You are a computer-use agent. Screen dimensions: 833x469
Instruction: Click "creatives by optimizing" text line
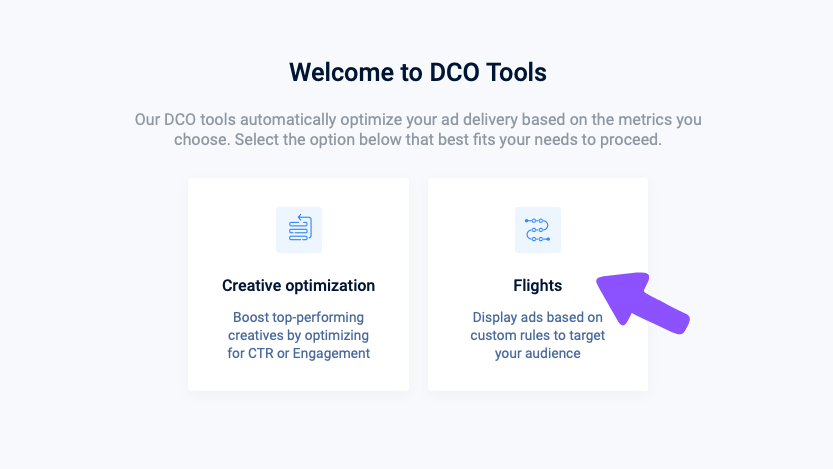(x=299, y=335)
